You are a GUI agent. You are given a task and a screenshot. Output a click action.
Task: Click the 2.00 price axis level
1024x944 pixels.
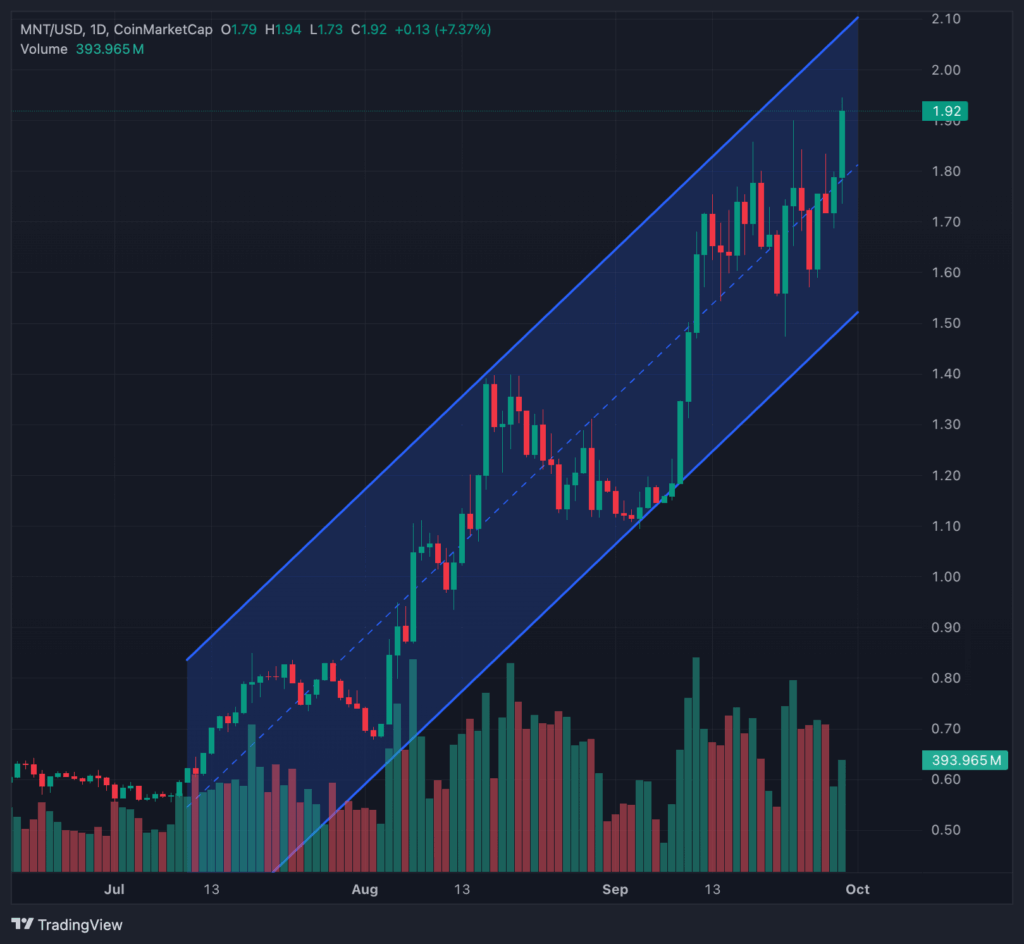946,70
